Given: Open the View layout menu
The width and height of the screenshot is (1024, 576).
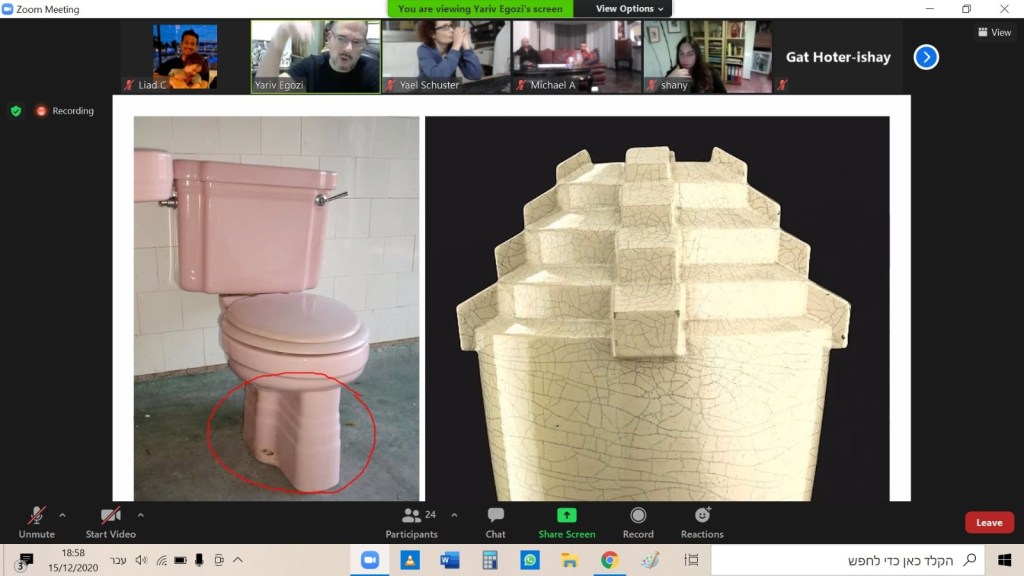Looking at the screenshot, I should 994,32.
